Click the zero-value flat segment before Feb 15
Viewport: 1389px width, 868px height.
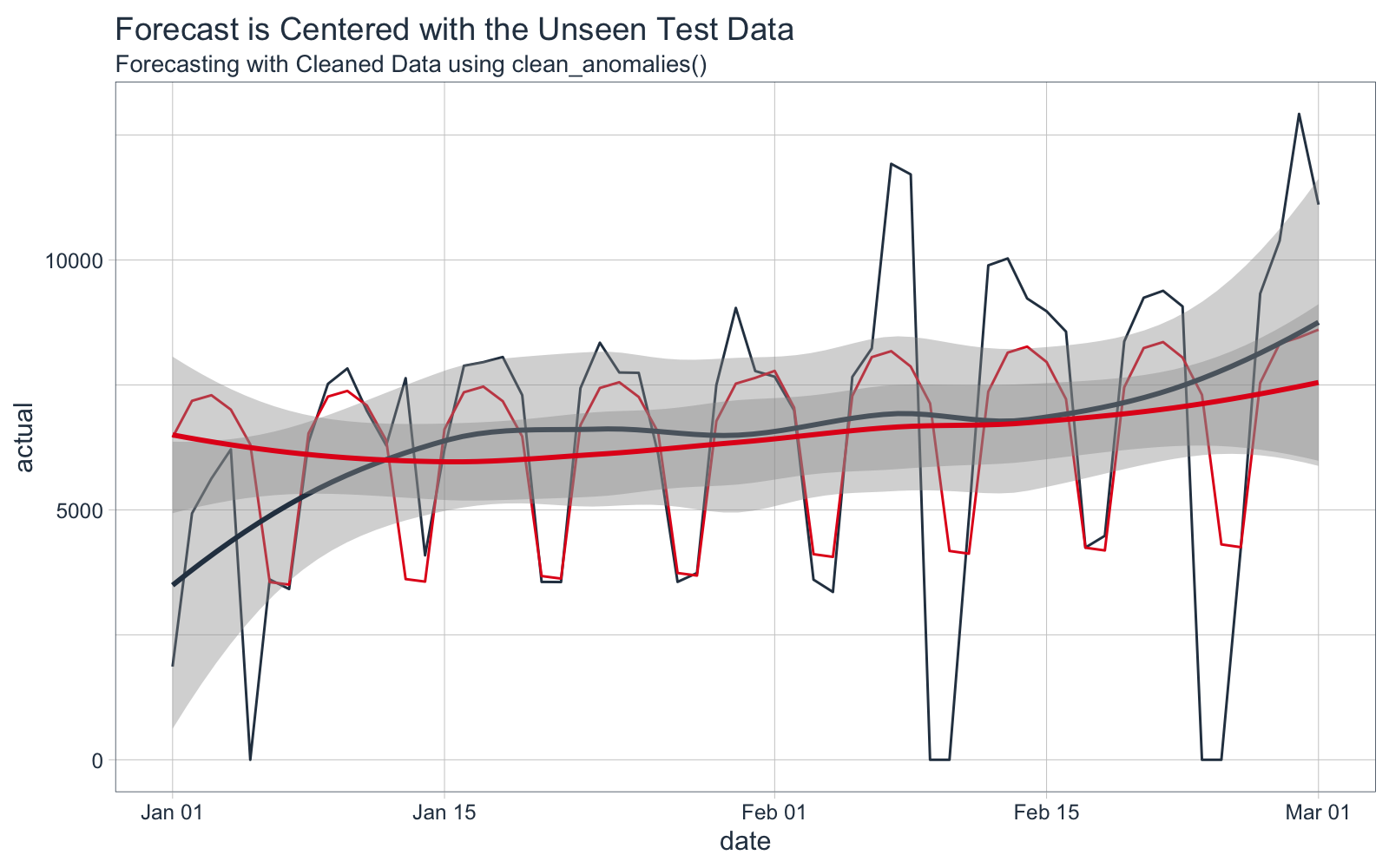pos(939,759)
